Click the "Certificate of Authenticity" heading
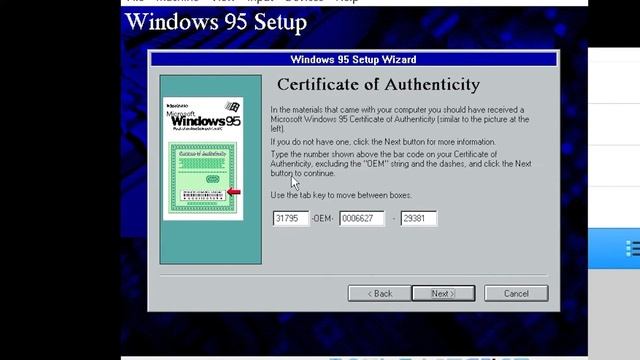 pos(378,84)
